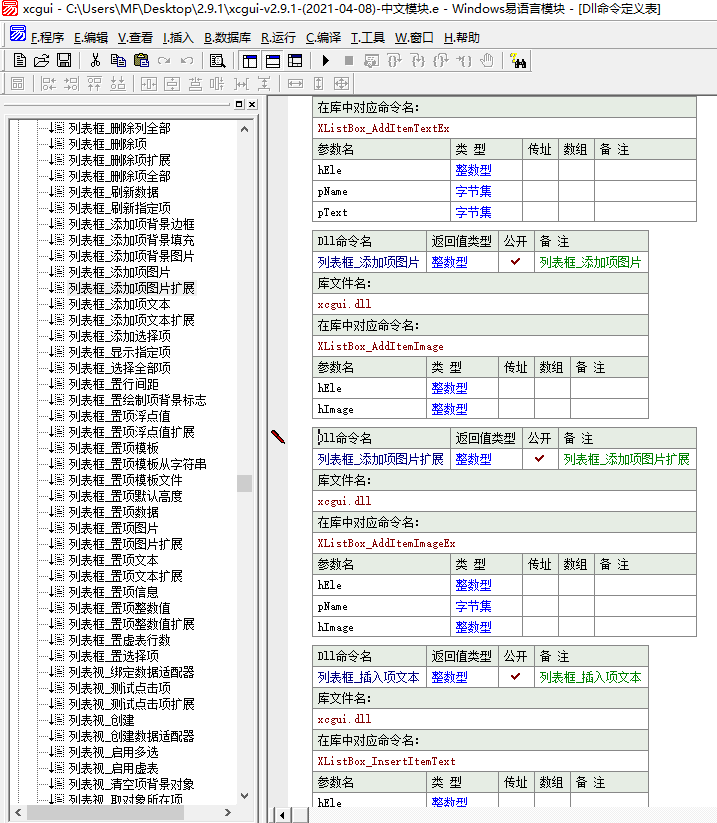Screen dimensions: 717x823
Task: Close the left tree panel
Action: (x=252, y=104)
